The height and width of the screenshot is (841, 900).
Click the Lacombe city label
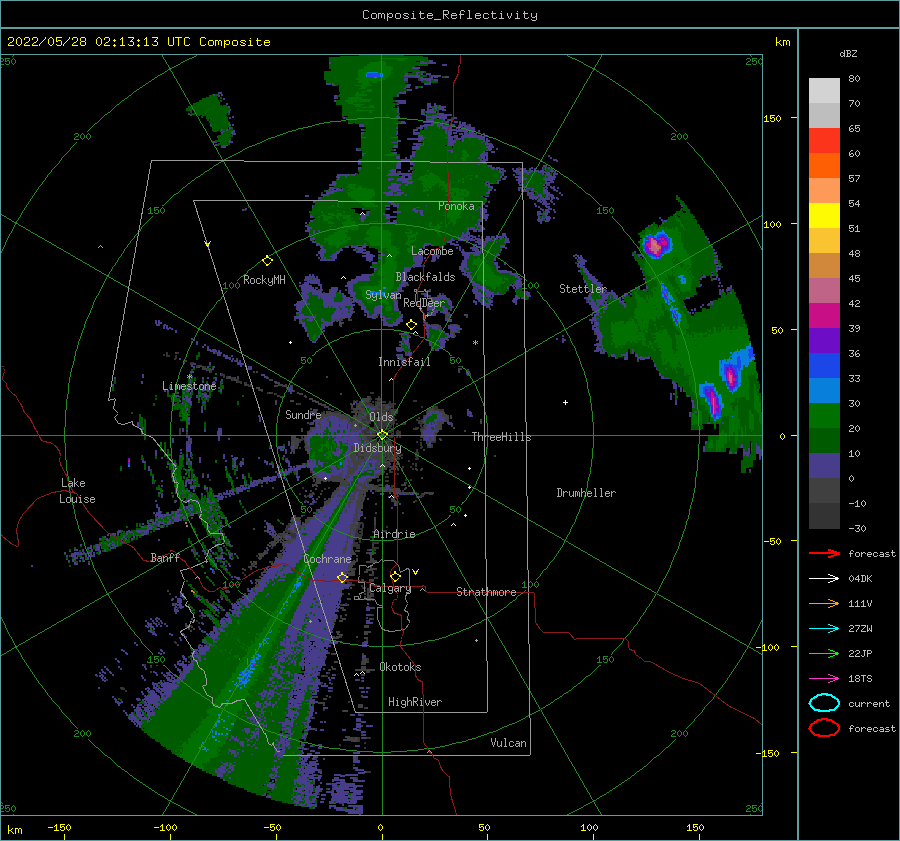[432, 251]
